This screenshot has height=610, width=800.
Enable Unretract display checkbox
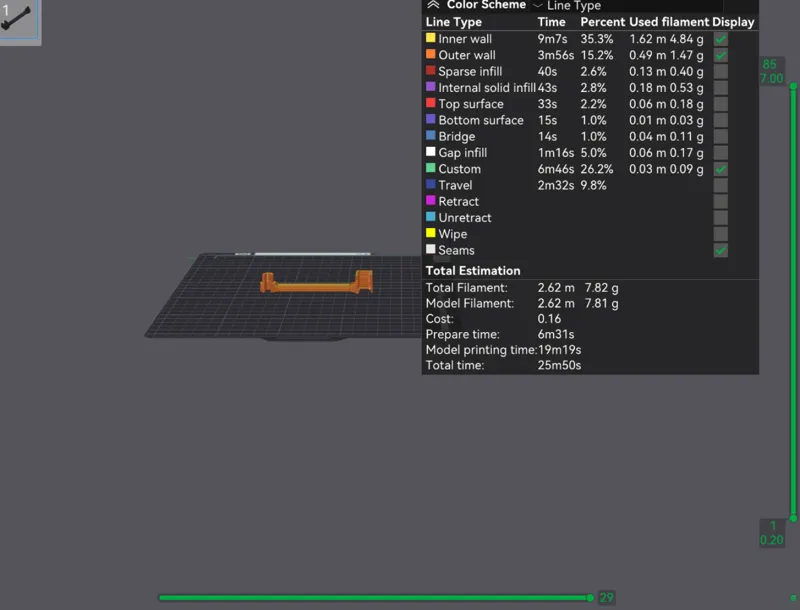pos(720,218)
